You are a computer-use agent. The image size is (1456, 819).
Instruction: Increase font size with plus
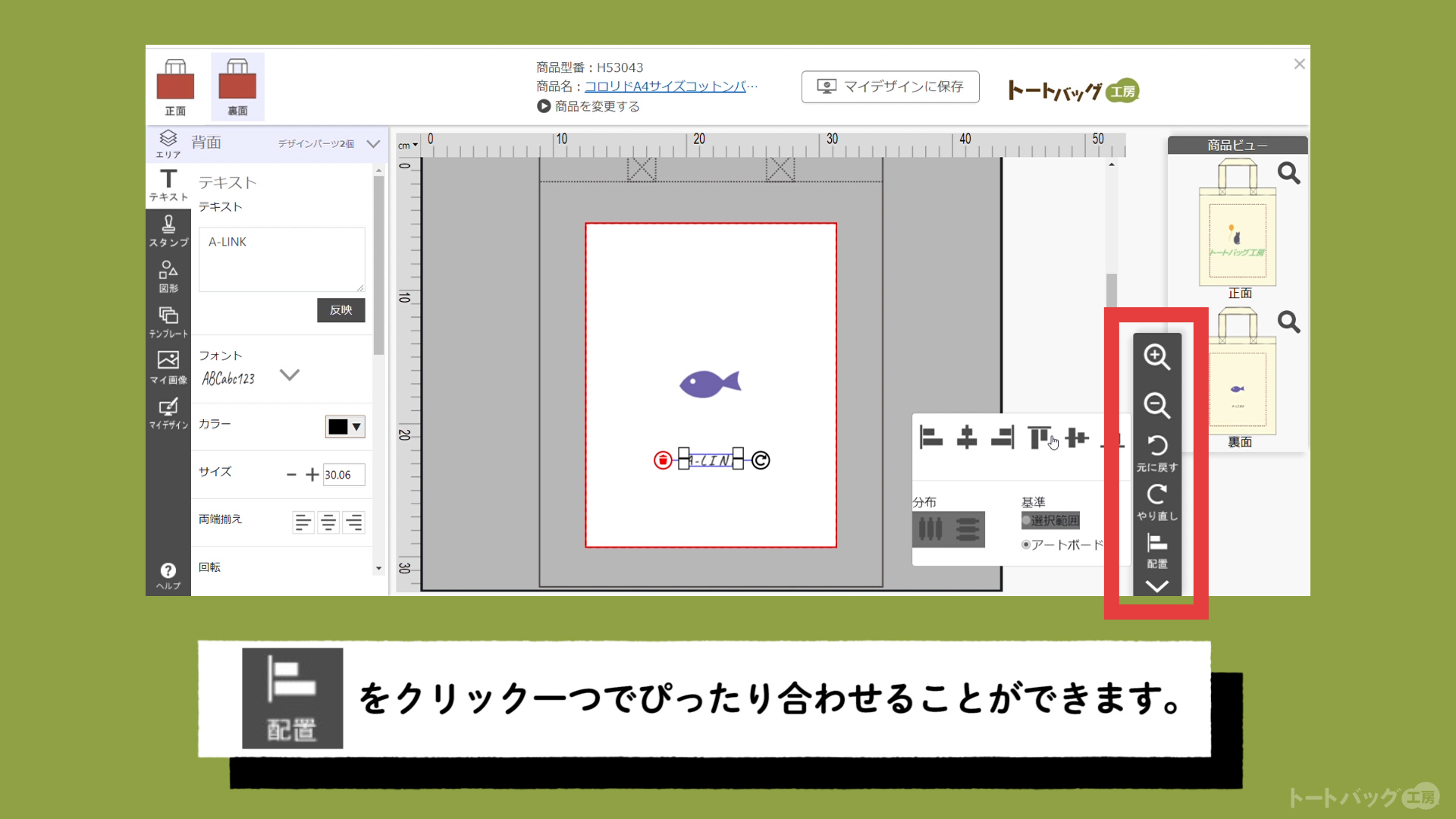click(312, 475)
